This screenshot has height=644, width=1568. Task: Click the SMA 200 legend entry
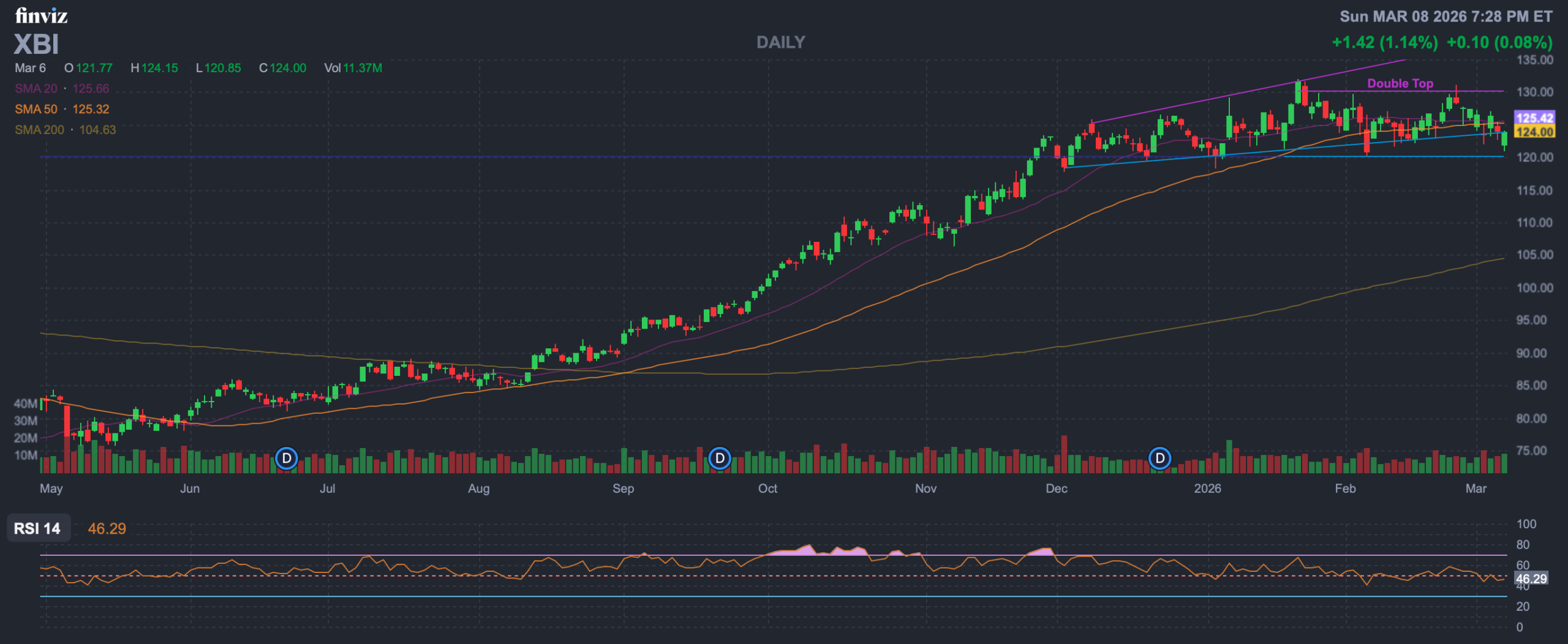click(x=65, y=130)
